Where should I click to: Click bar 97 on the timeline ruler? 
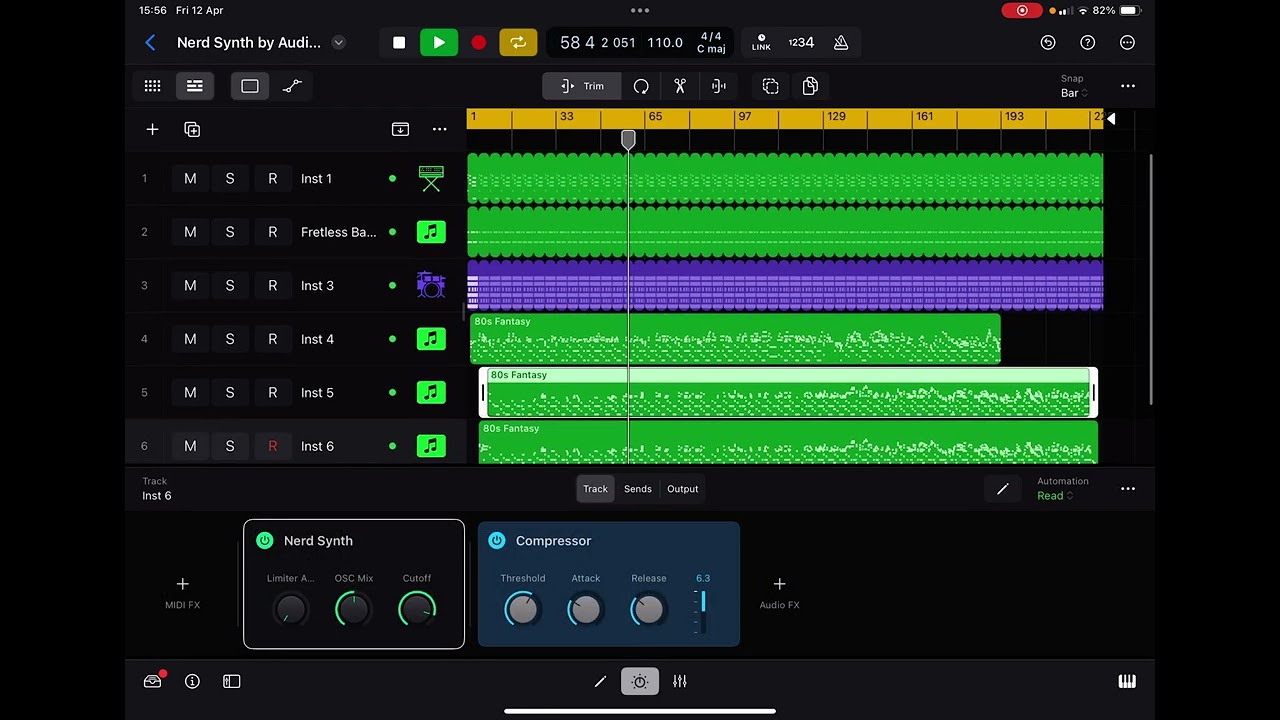[744, 117]
